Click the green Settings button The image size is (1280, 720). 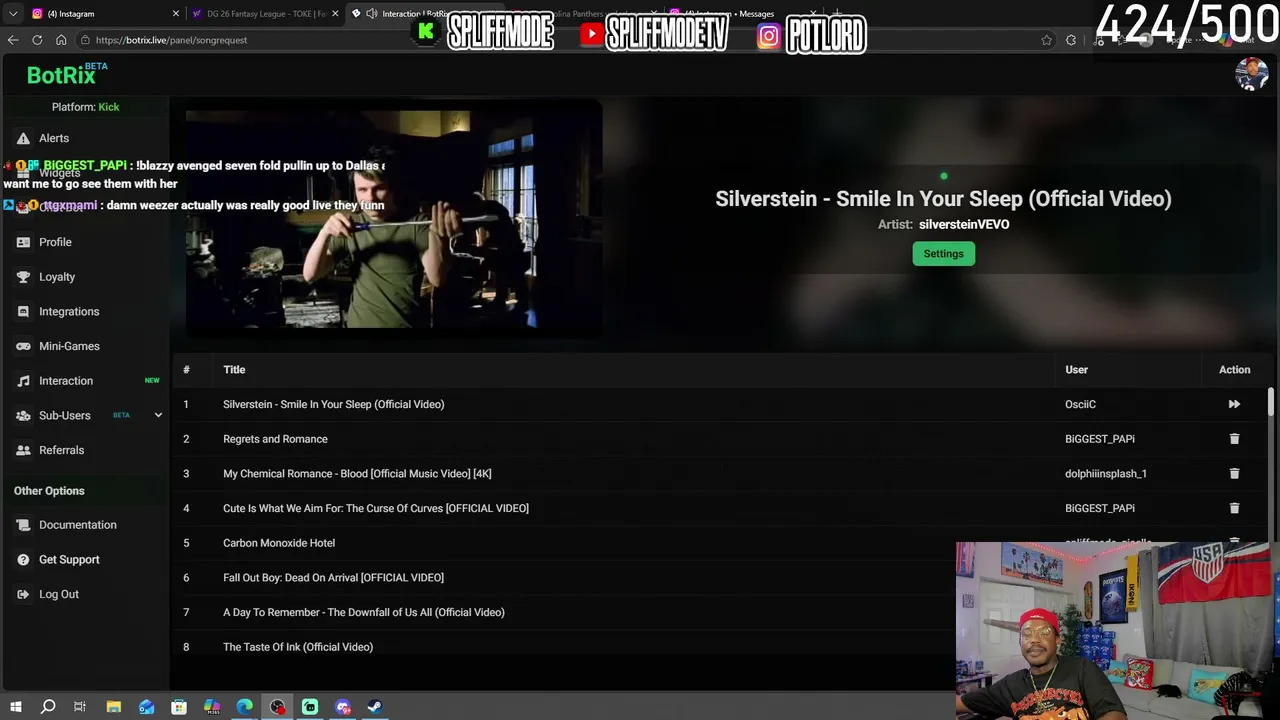(943, 254)
